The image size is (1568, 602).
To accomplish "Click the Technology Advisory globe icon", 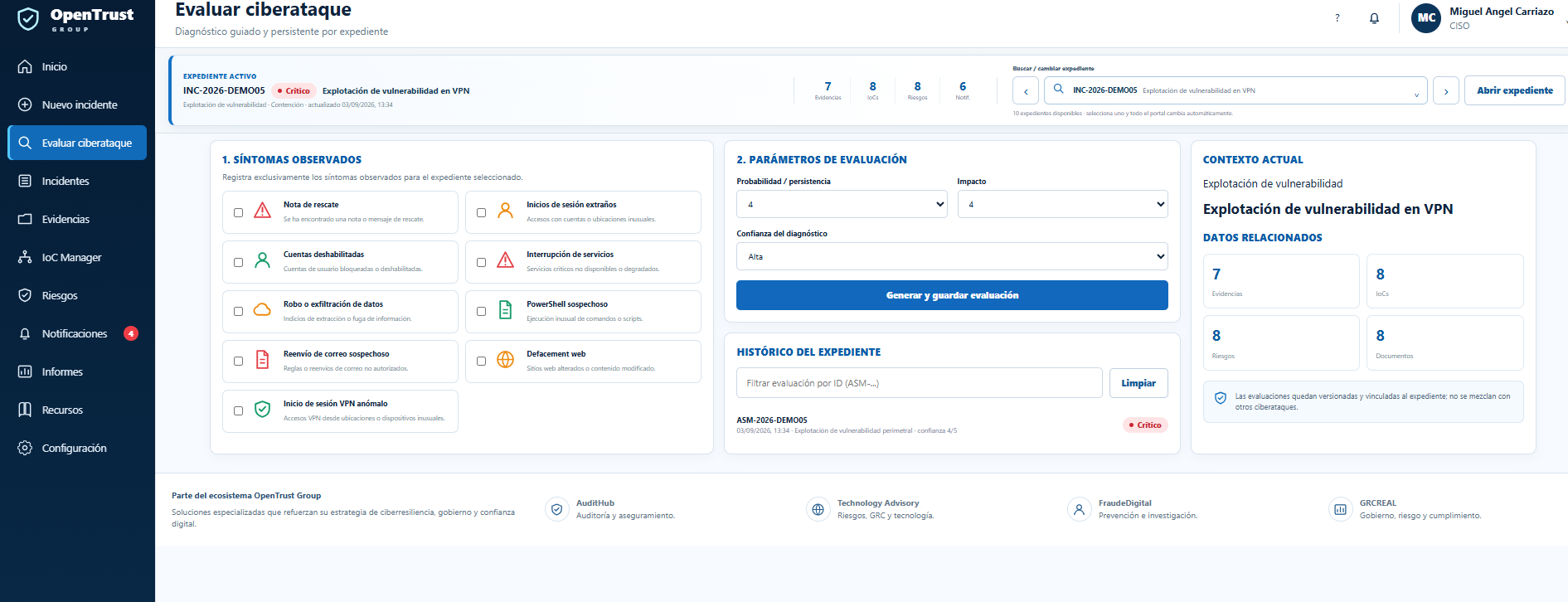I will tap(818, 509).
